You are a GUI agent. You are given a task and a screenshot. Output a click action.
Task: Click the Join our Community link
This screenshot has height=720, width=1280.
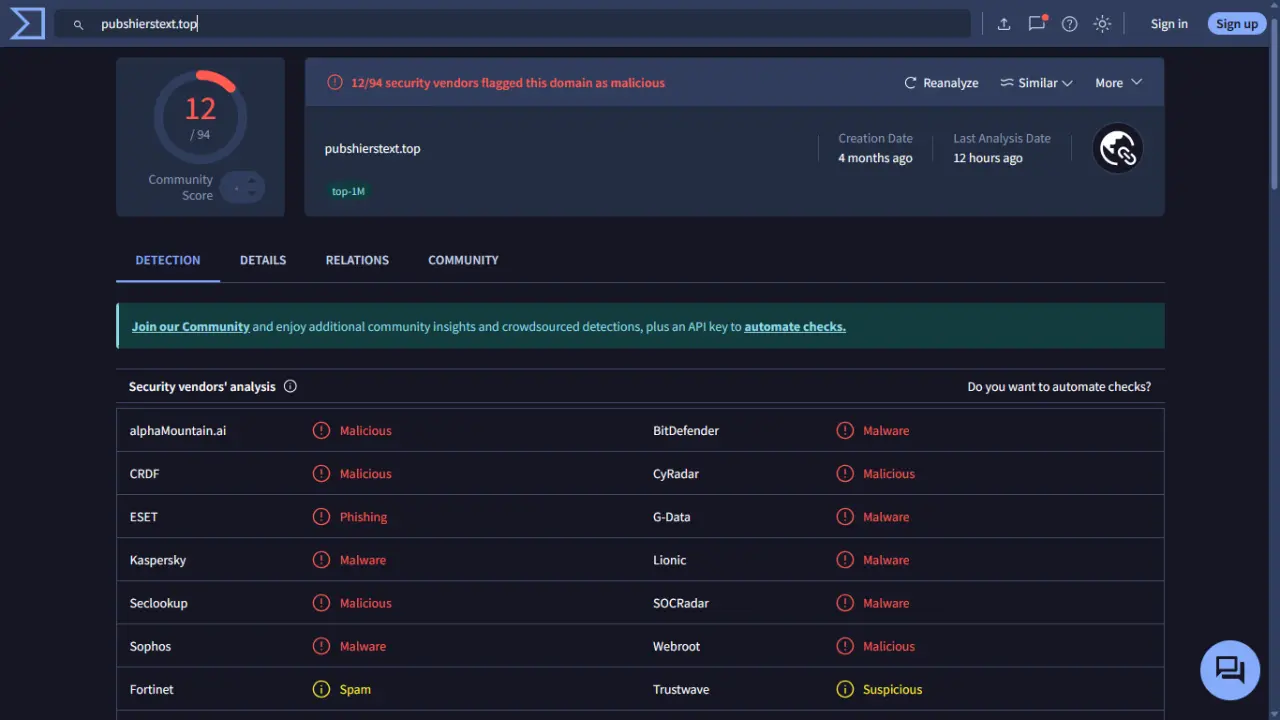tap(191, 326)
